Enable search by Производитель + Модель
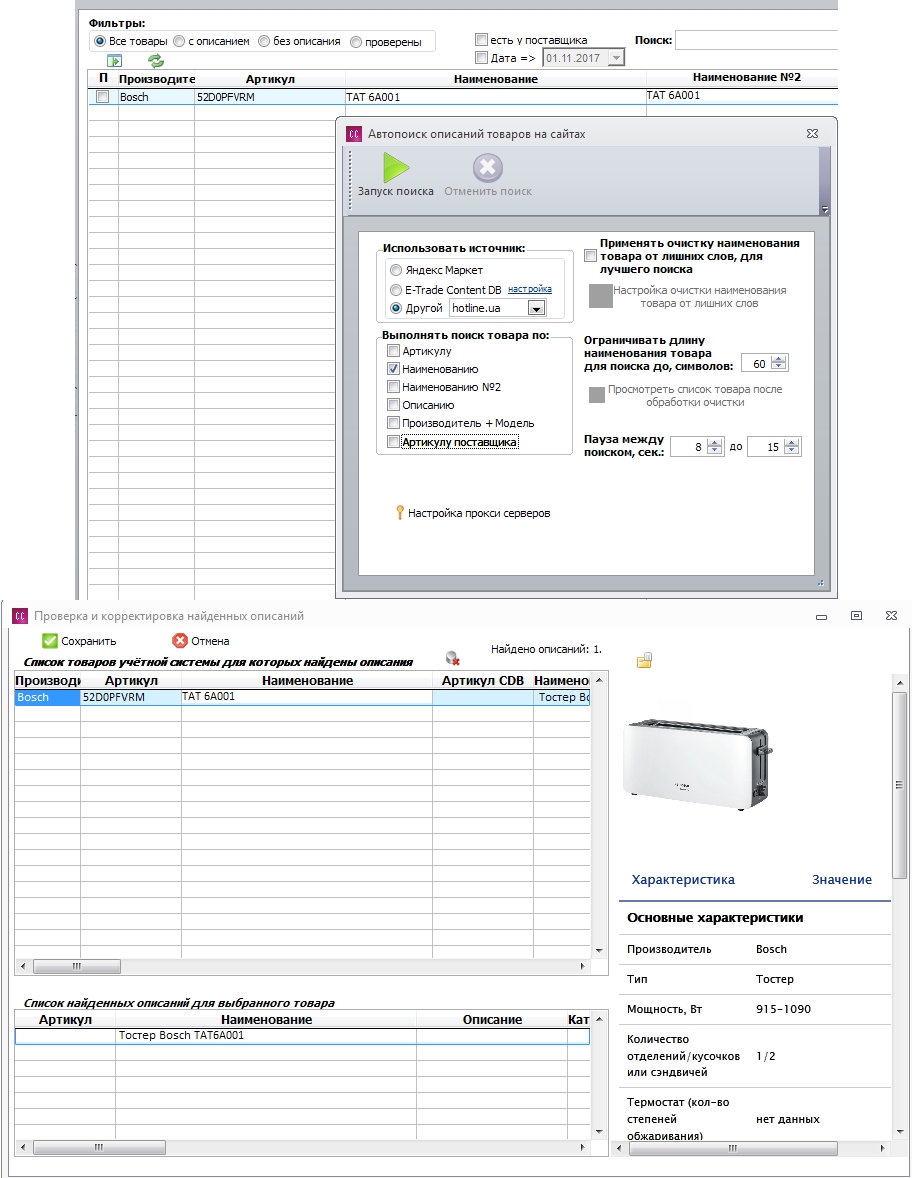 point(393,423)
